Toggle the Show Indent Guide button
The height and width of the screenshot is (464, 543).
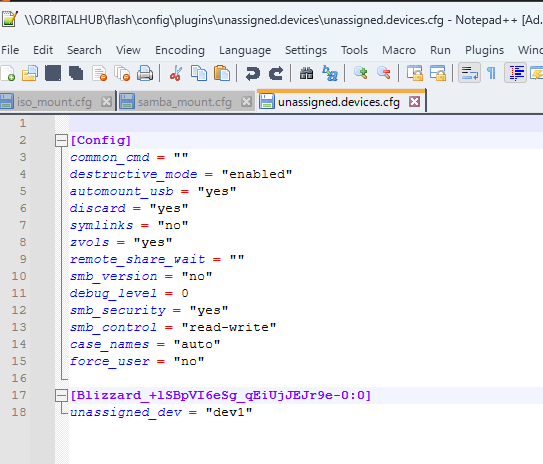pyautogui.click(x=516, y=73)
